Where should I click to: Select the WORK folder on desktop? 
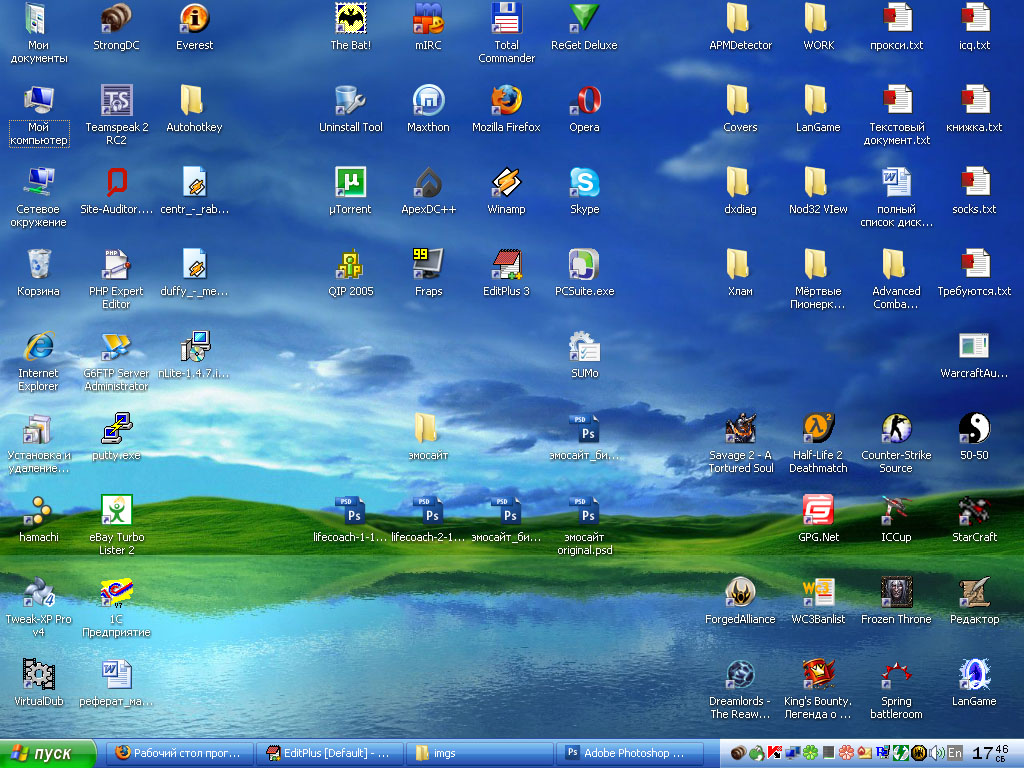point(817,19)
